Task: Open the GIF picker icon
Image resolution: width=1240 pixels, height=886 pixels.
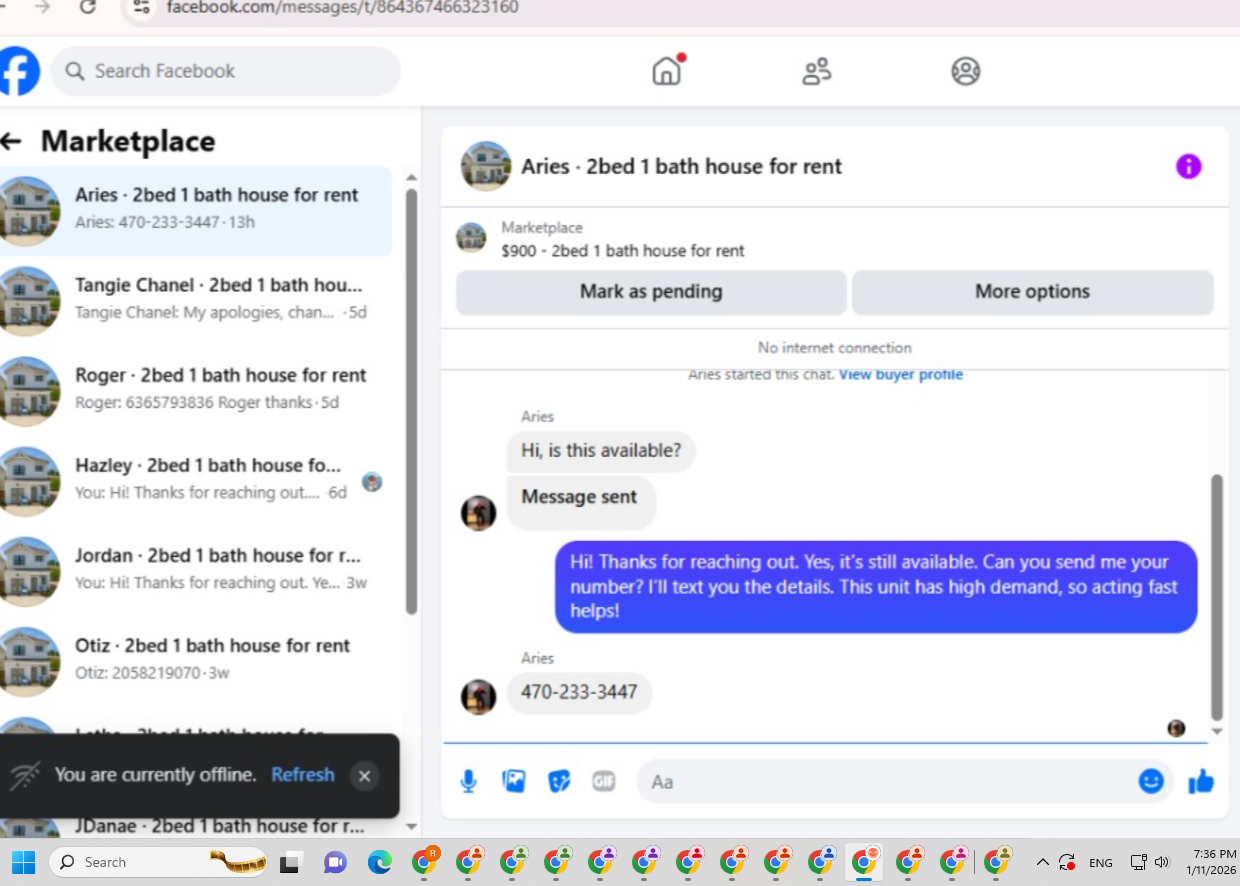Action: 604,781
